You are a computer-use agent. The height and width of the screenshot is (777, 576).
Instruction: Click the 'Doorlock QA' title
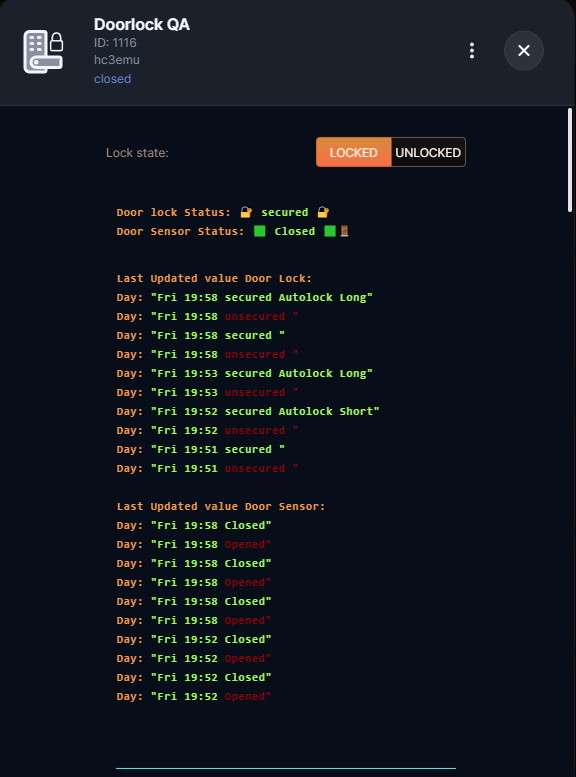point(142,24)
